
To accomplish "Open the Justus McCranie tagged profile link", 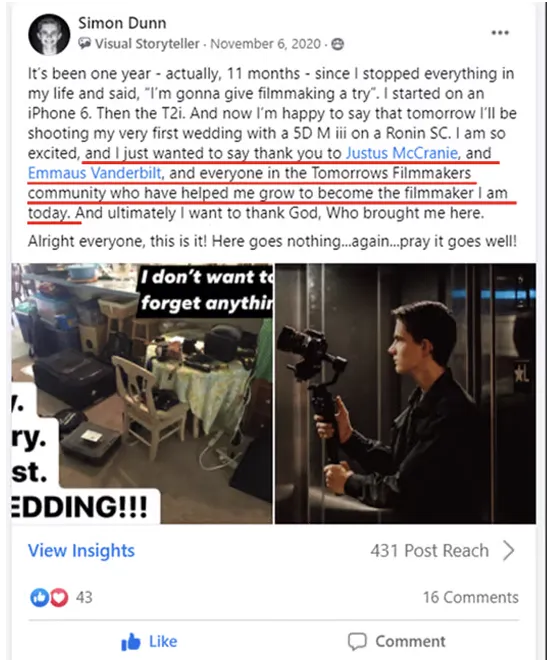I will tap(403, 153).
